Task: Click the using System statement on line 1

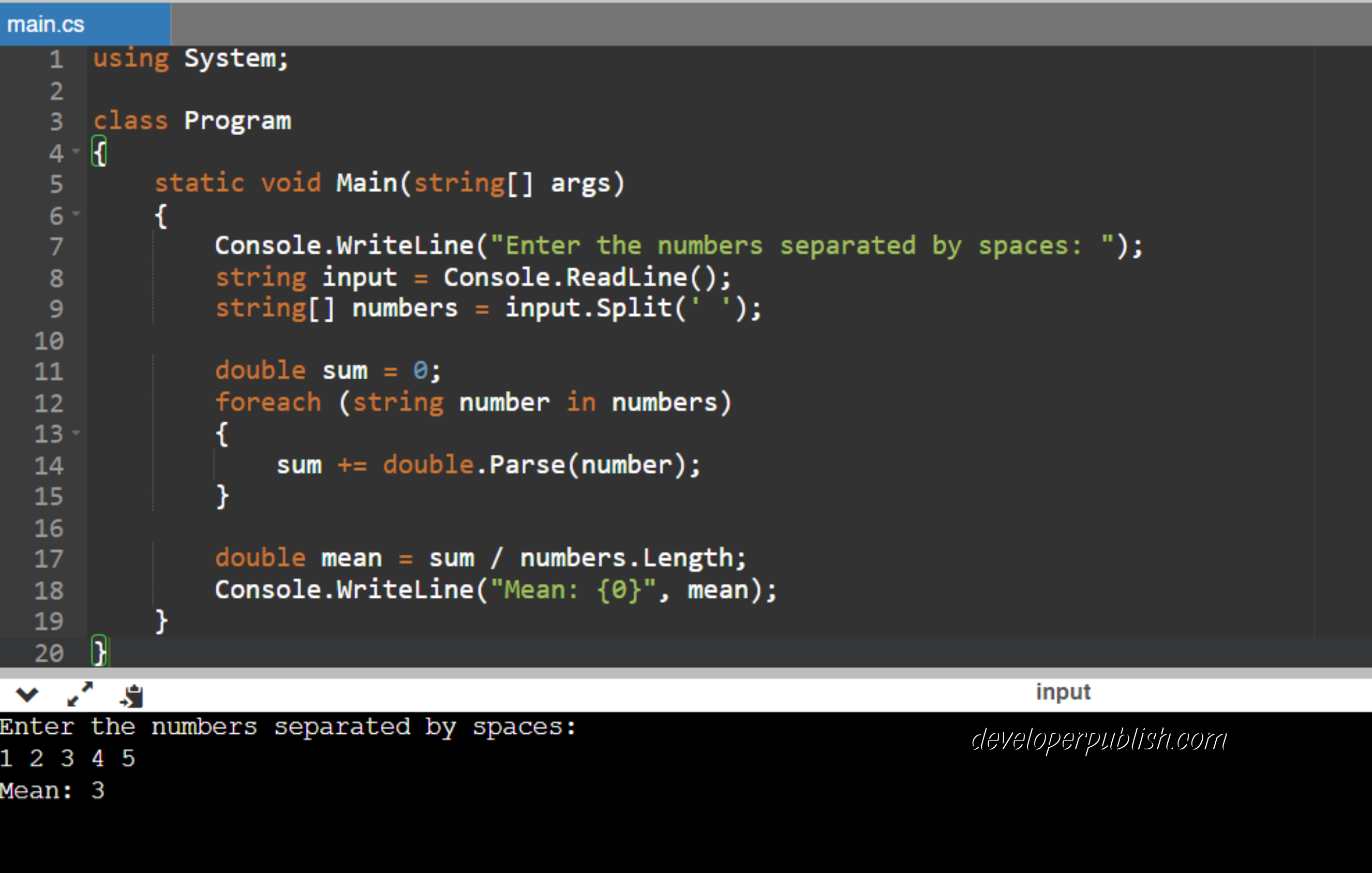Action: [191, 57]
